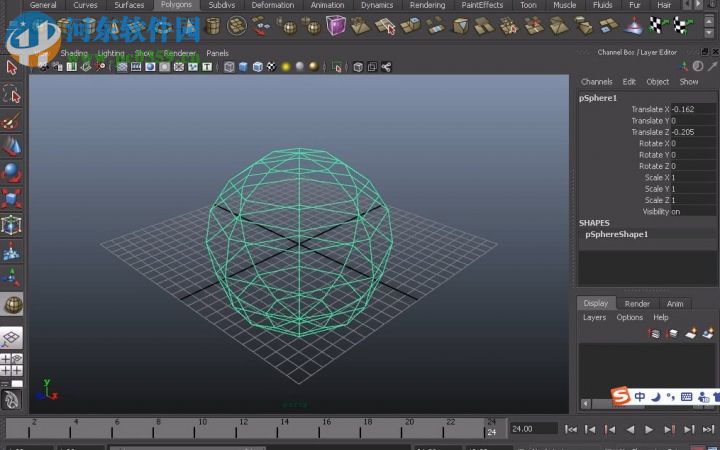Select the arrow Select tool in toolbox
This screenshot has width=720, height=450.
(12, 67)
